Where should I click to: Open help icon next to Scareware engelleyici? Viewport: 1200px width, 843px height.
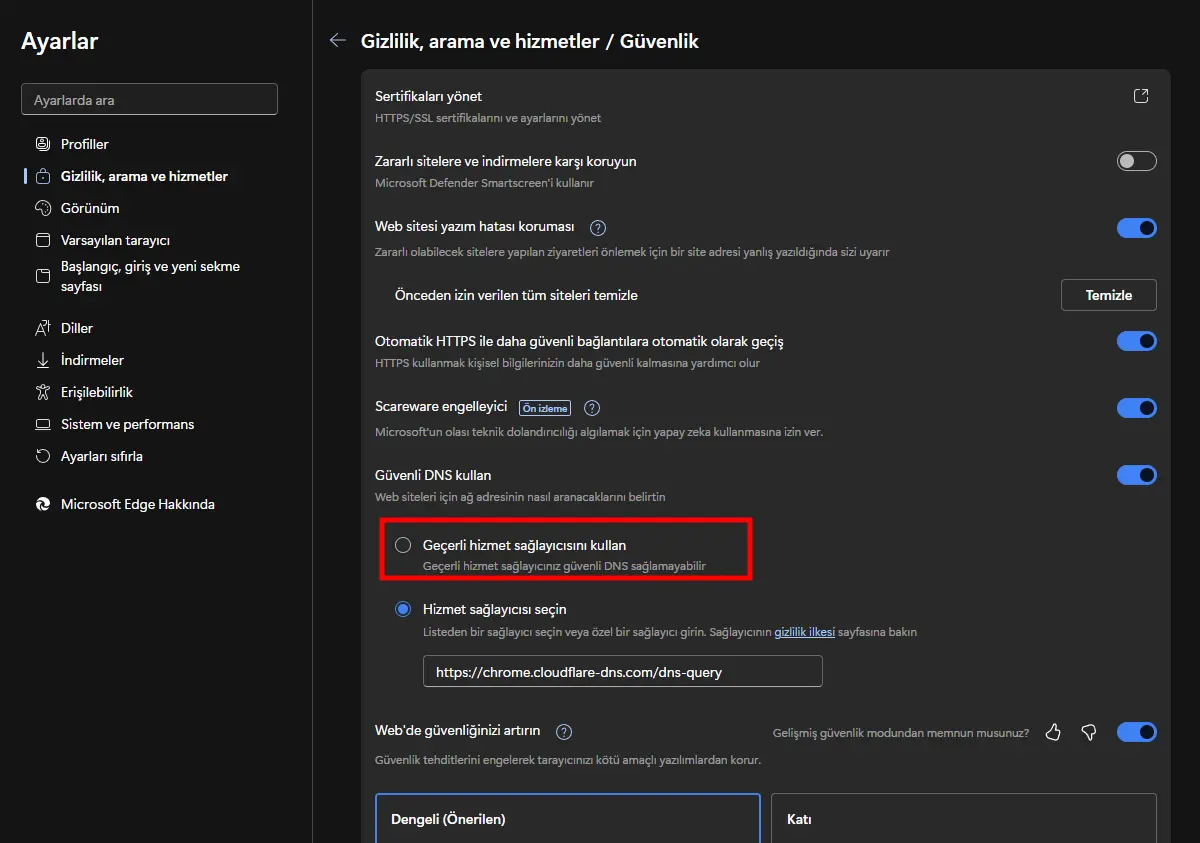[x=591, y=408]
